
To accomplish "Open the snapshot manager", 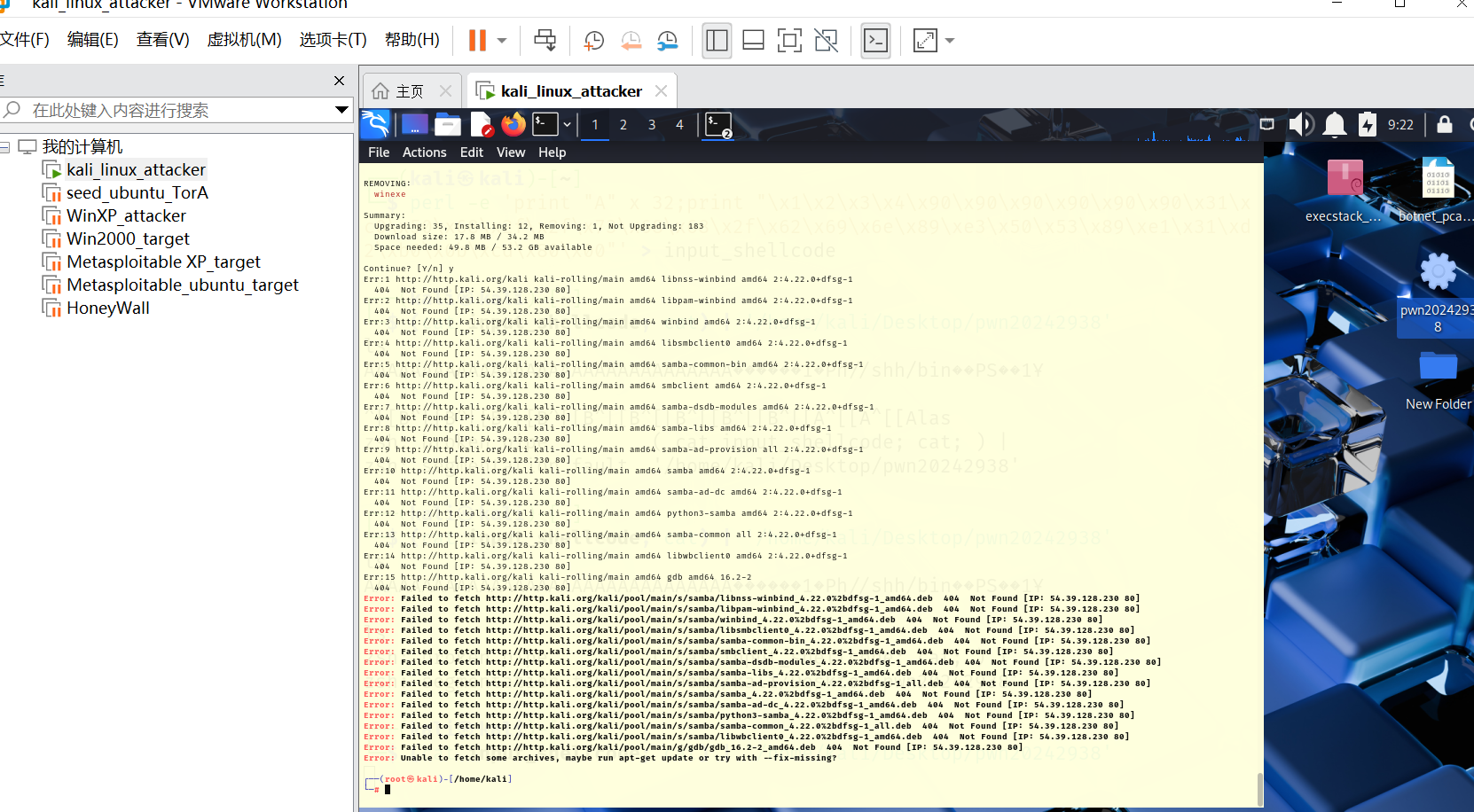I will click(667, 41).
